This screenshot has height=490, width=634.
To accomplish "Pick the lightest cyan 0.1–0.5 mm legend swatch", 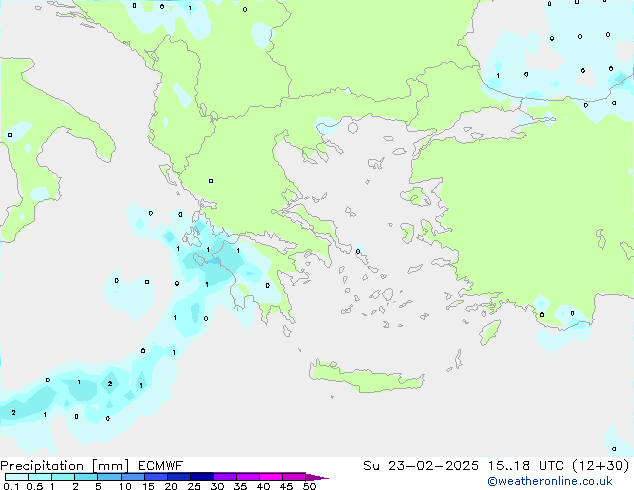I will click(17, 477).
